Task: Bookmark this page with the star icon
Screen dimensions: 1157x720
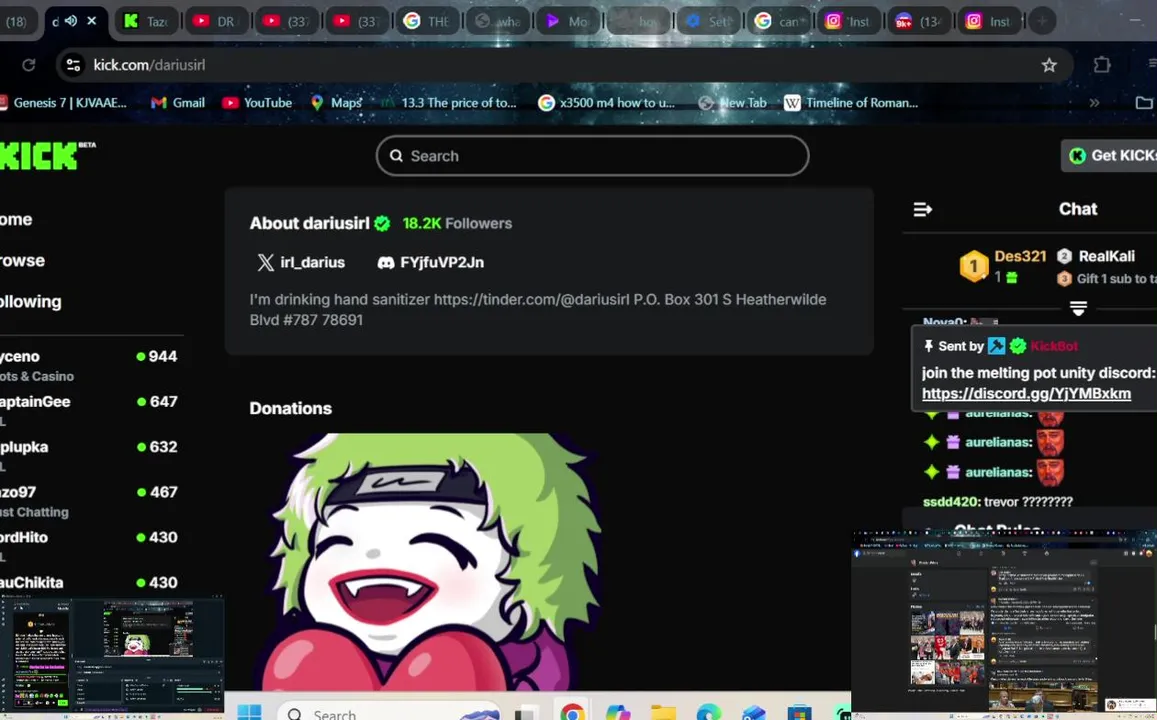Action: point(1049,65)
